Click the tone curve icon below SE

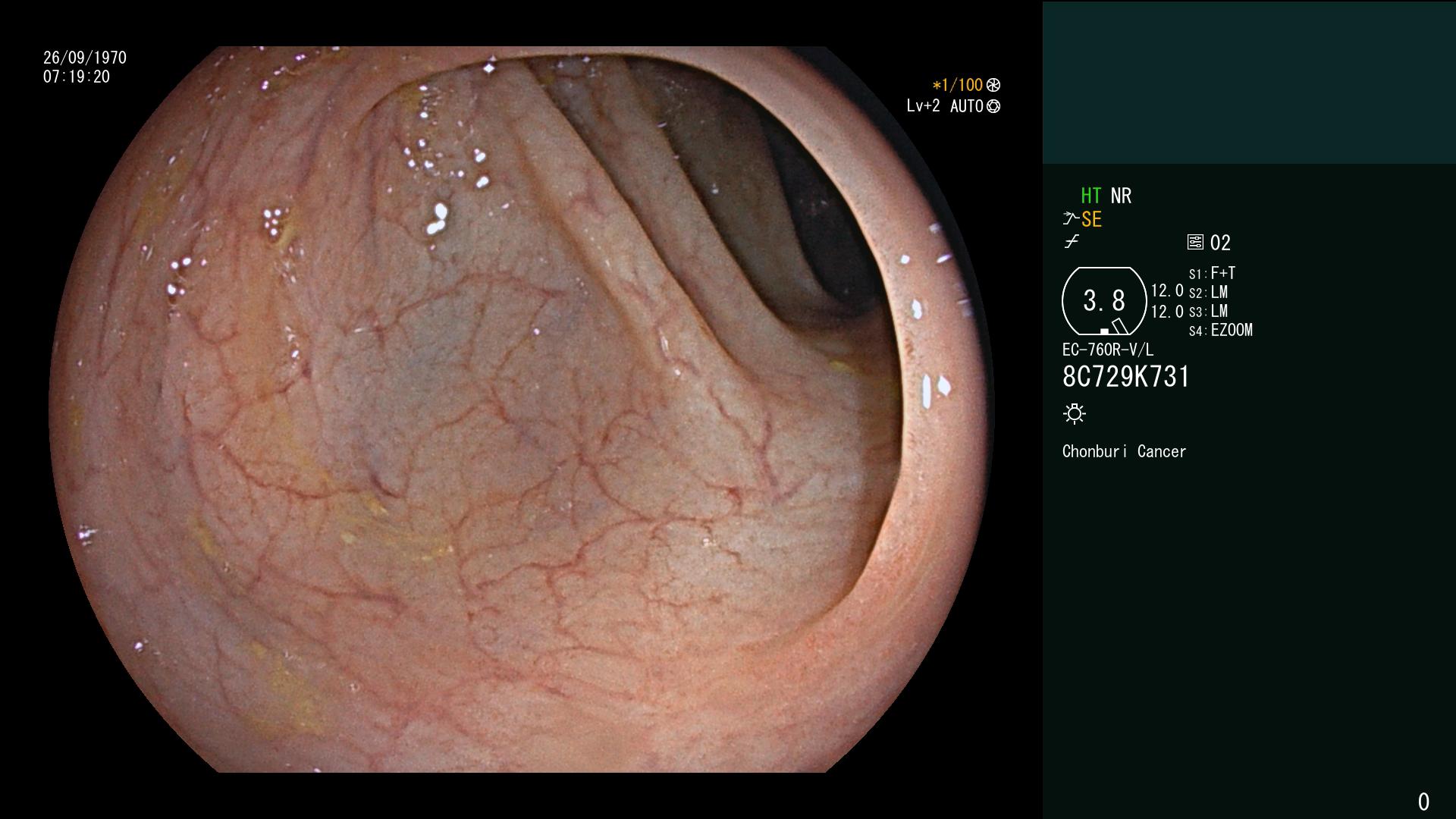[x=1072, y=242]
